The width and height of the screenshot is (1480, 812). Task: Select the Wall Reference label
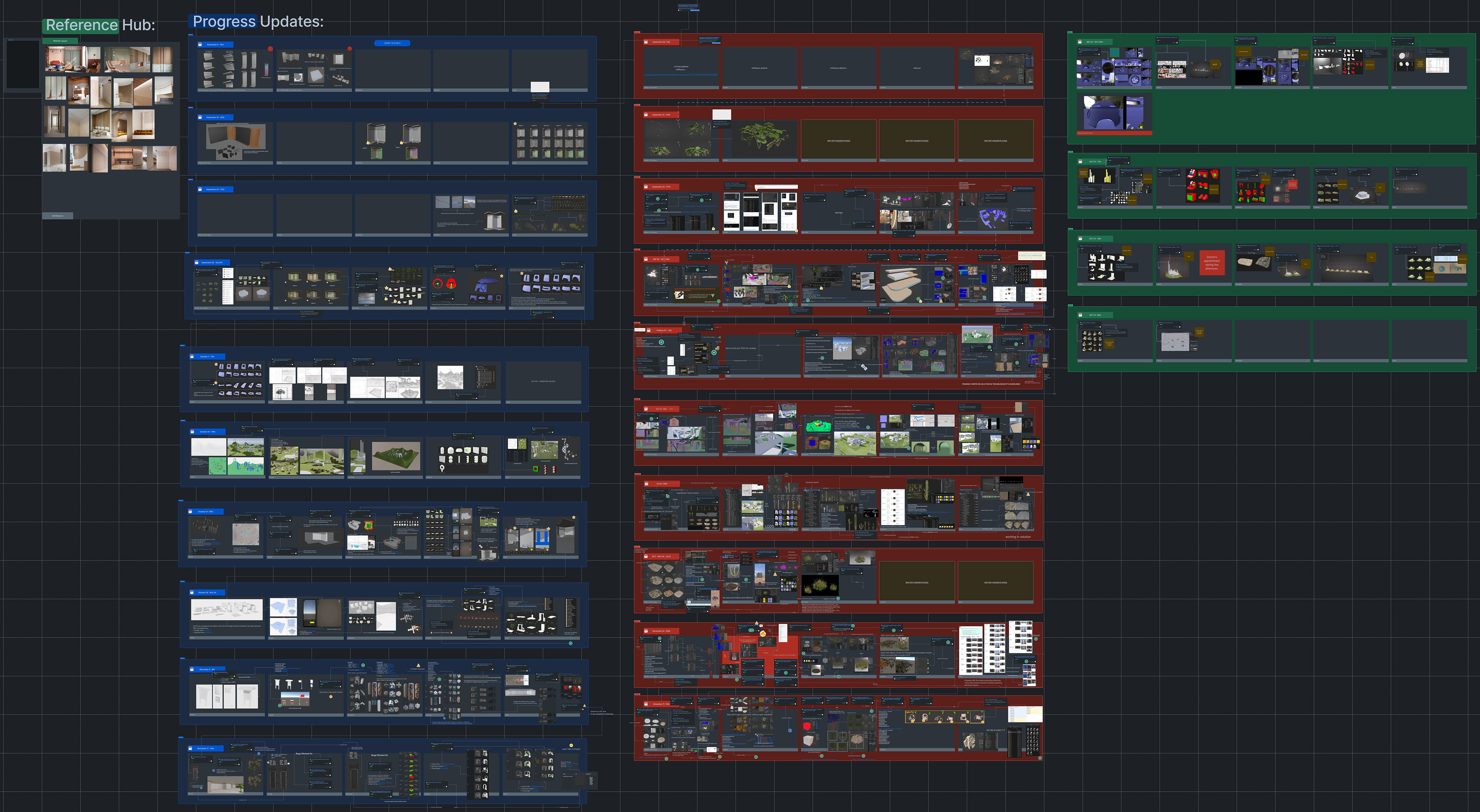[x=57, y=216]
